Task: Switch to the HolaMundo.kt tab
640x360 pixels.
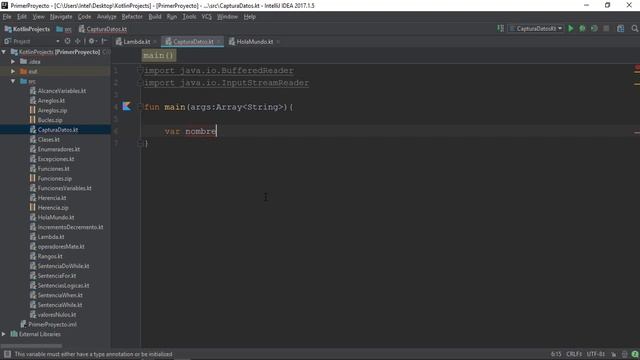Action: 254,42
